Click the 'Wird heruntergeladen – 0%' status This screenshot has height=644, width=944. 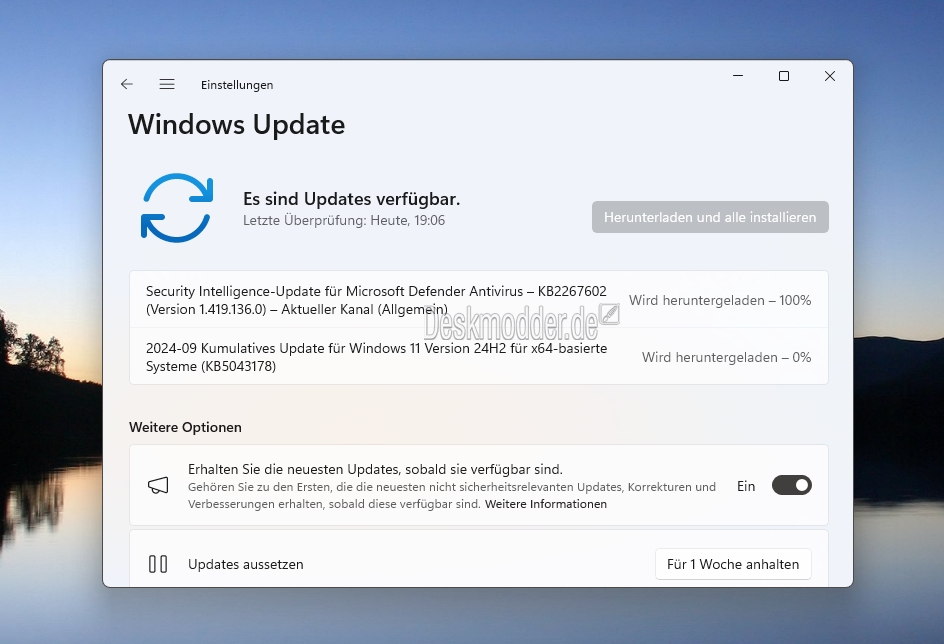coord(726,358)
